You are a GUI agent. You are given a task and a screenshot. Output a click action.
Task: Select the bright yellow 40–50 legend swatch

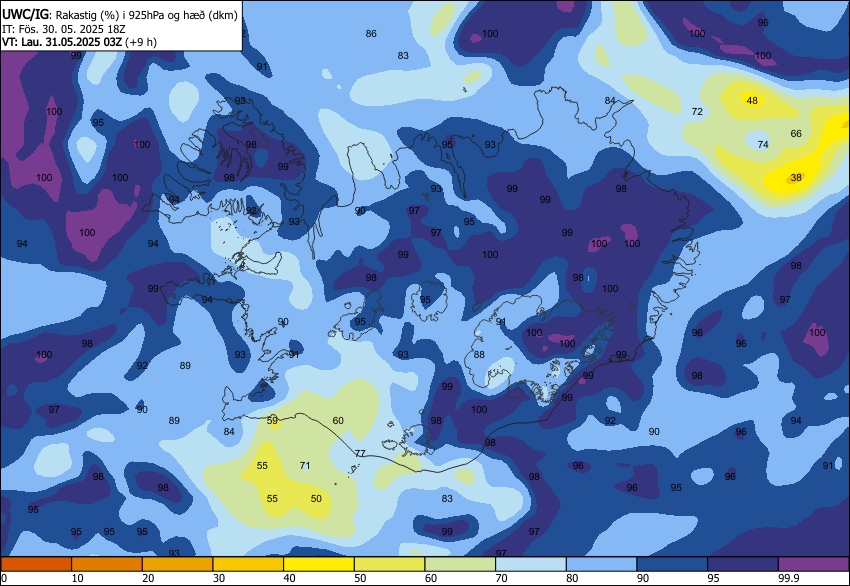point(319,564)
